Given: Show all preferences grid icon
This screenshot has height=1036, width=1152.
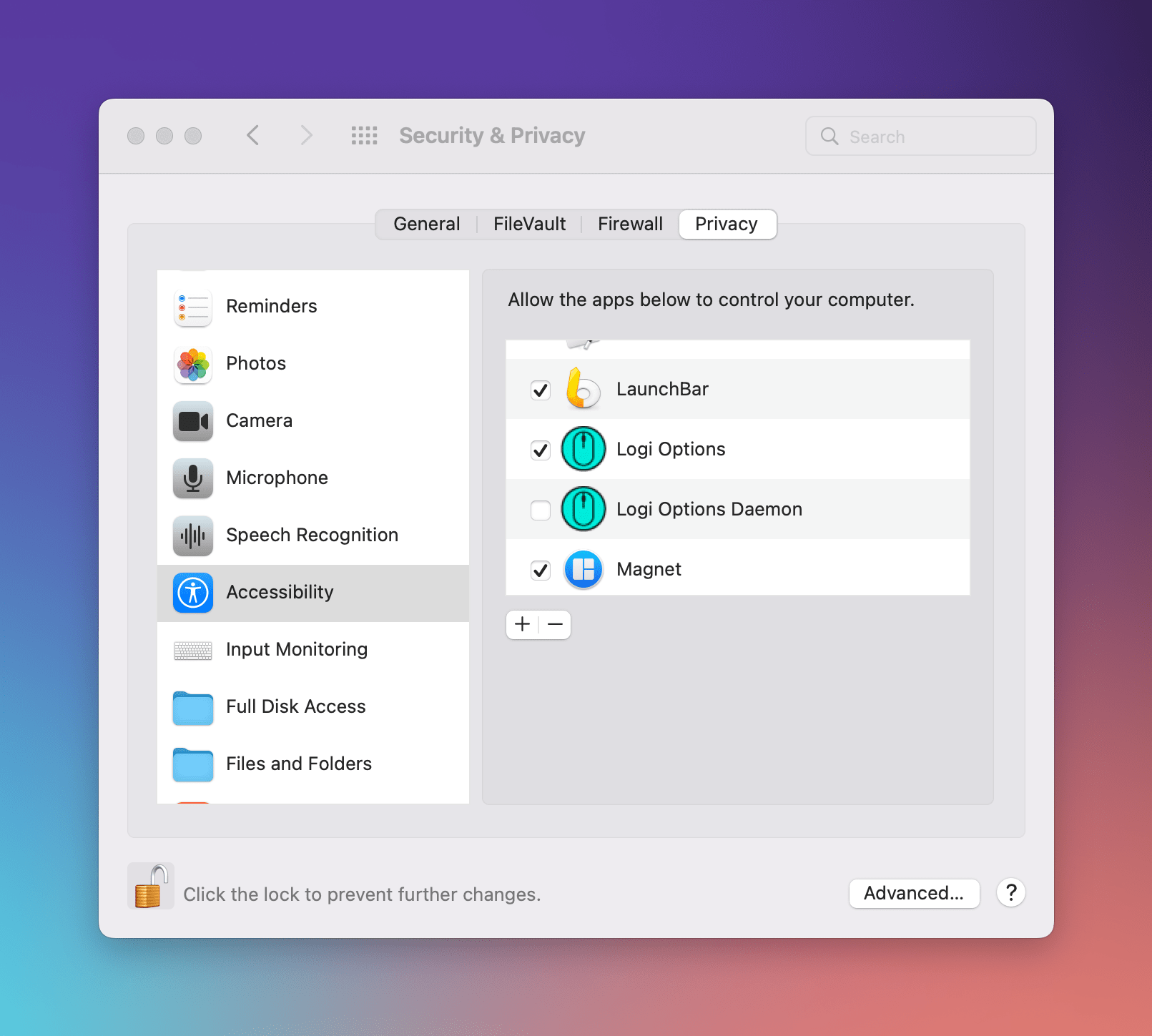Looking at the screenshot, I should click(x=364, y=135).
